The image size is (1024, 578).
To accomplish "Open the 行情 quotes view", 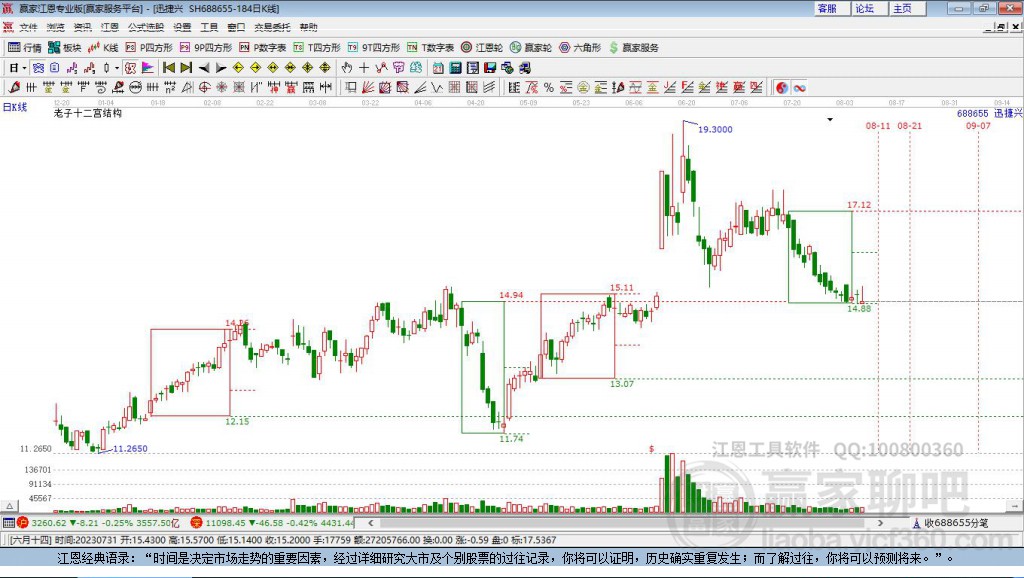I will point(25,48).
